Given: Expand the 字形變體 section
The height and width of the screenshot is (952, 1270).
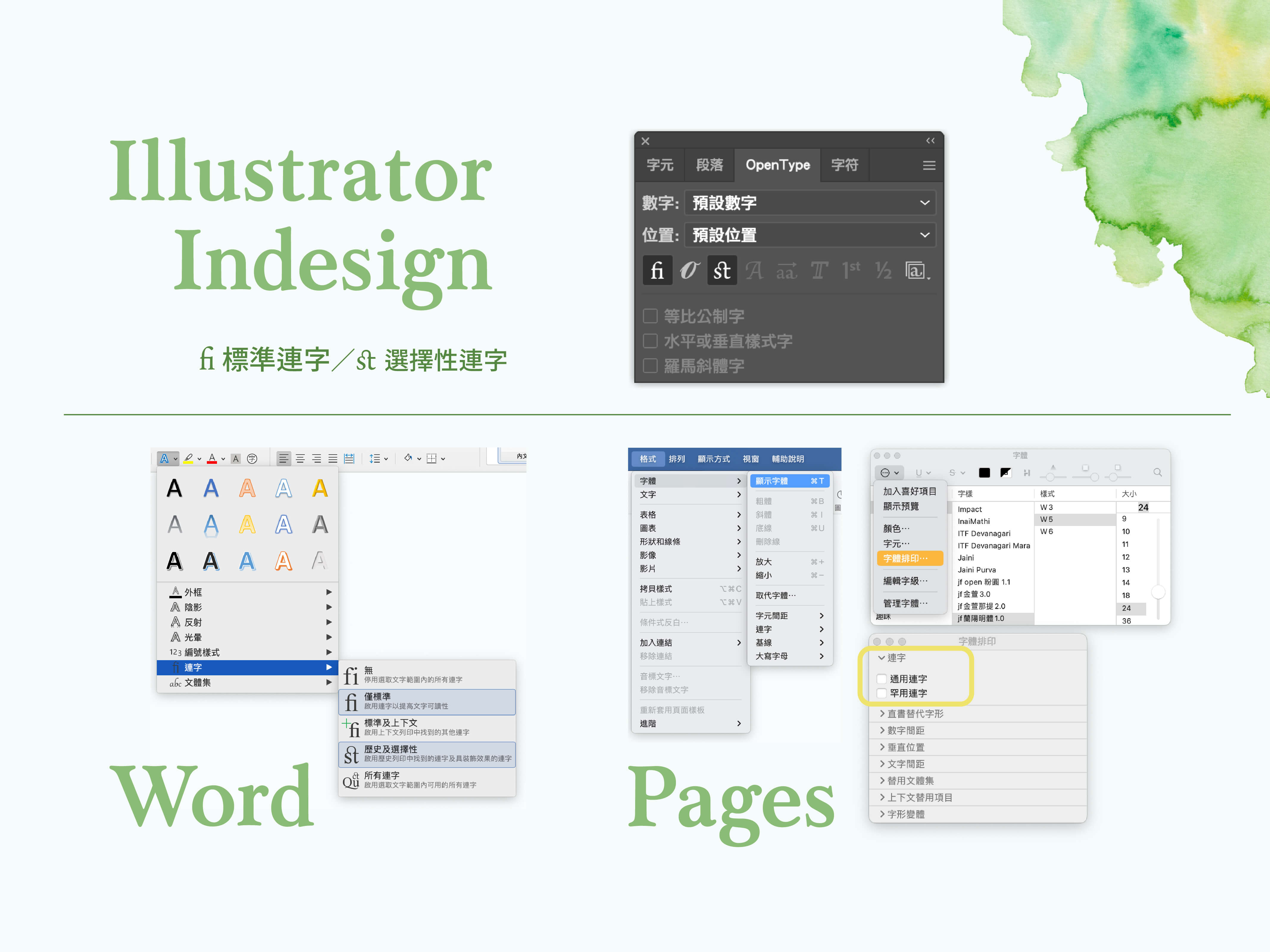Looking at the screenshot, I should pos(882,814).
